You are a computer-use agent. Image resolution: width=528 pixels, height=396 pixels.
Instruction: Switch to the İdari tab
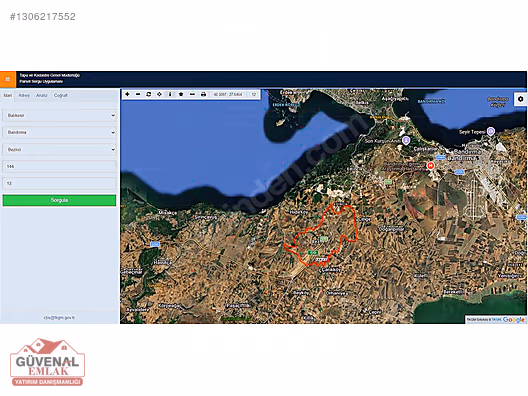point(8,95)
